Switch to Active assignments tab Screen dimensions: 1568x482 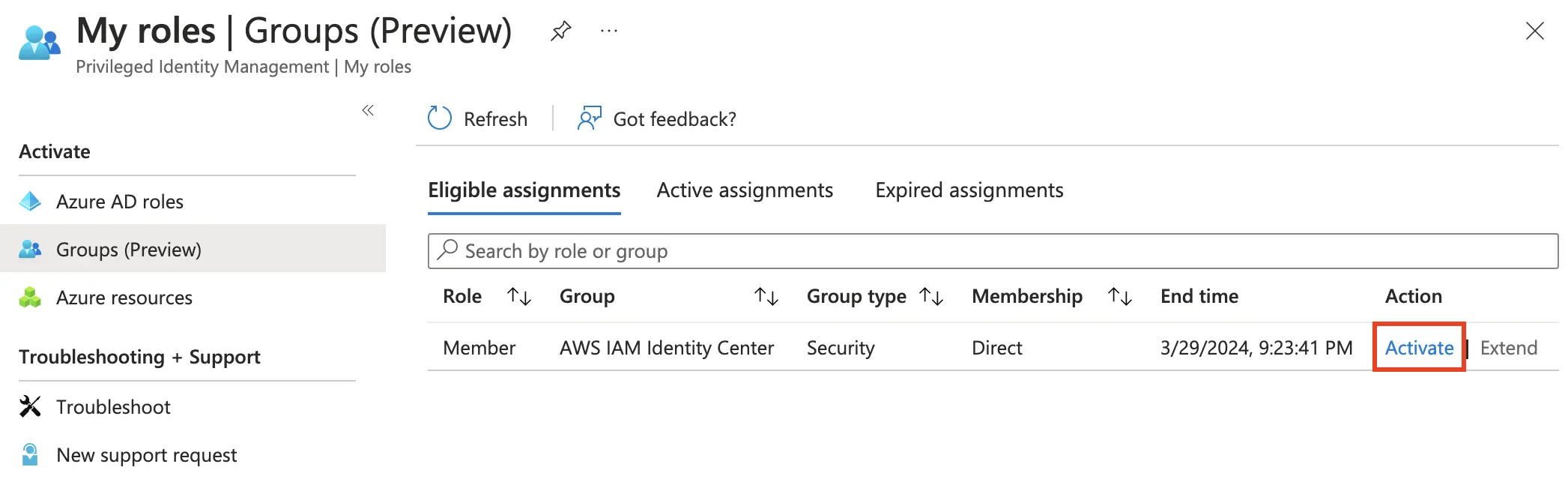coord(745,190)
